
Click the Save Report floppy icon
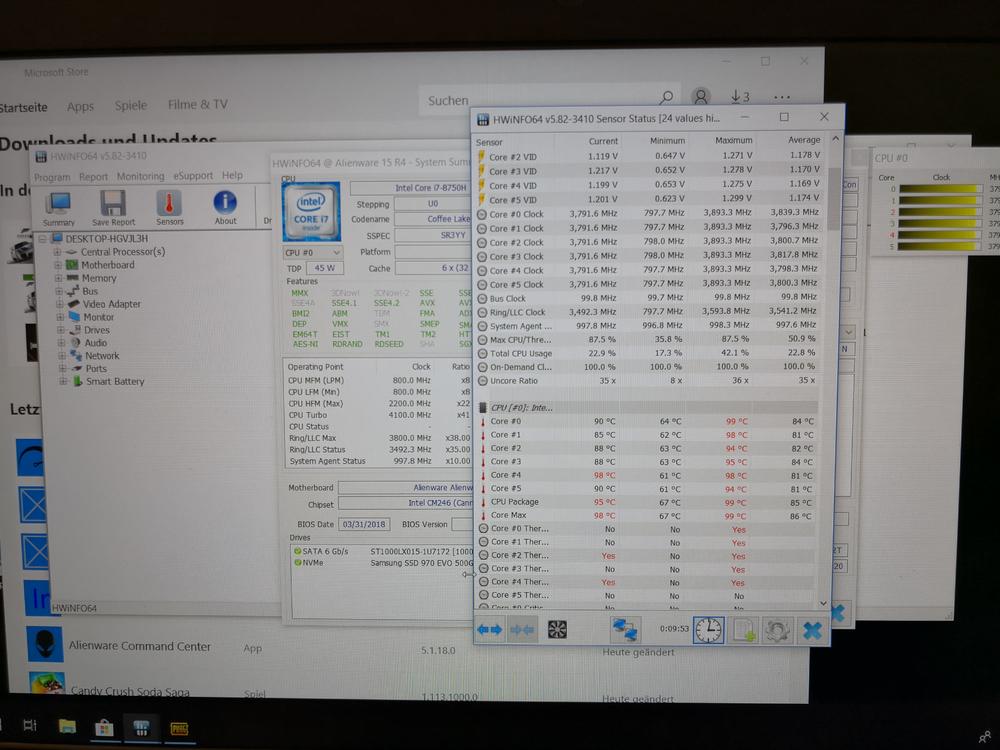(x=113, y=205)
